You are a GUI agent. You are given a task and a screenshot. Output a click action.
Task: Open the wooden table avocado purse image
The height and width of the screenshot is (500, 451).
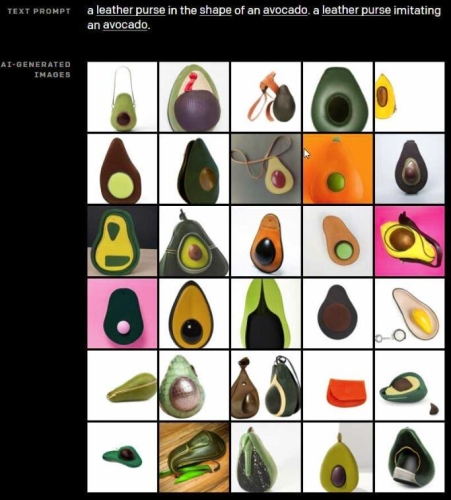(x=194, y=457)
